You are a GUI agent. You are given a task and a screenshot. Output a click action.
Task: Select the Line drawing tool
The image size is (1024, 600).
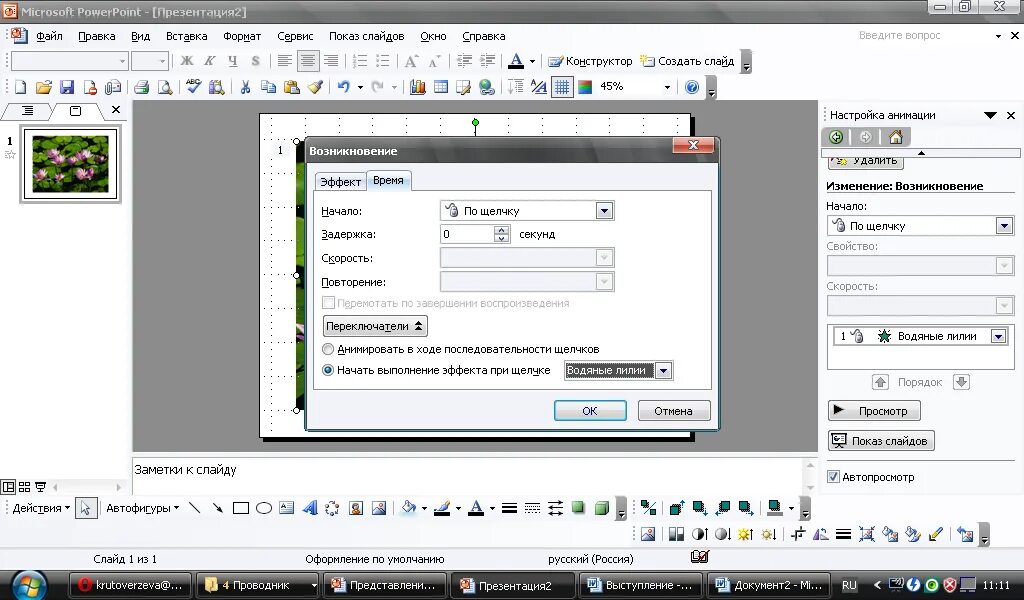[x=195, y=508]
